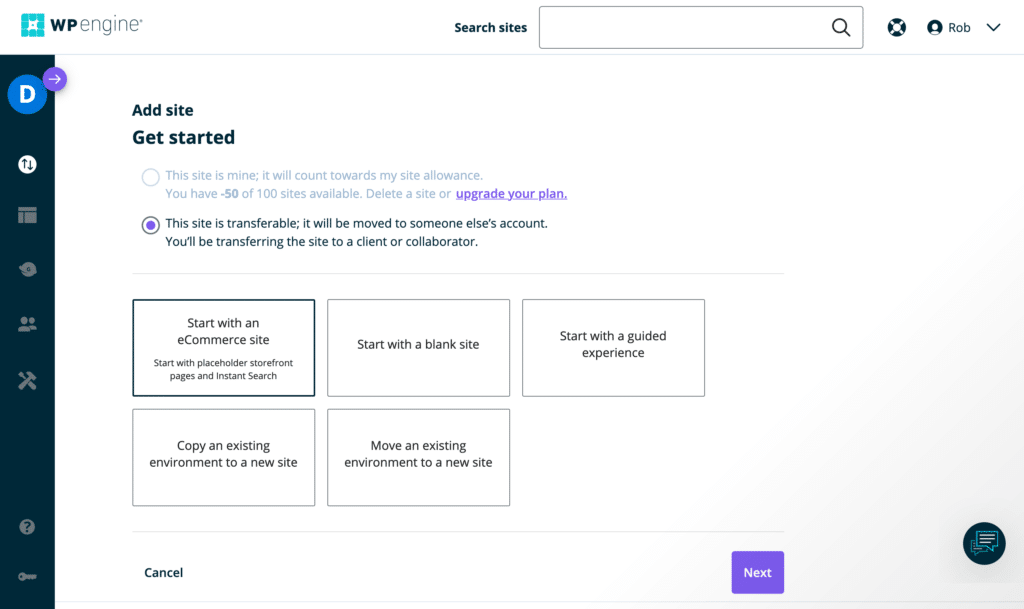The height and width of the screenshot is (609, 1024).
Task: Open the users sidebar icon
Action: point(27,324)
